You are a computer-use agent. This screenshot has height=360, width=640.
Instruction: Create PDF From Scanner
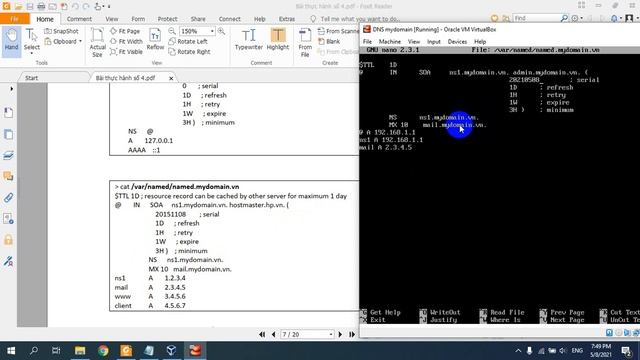(x=338, y=31)
